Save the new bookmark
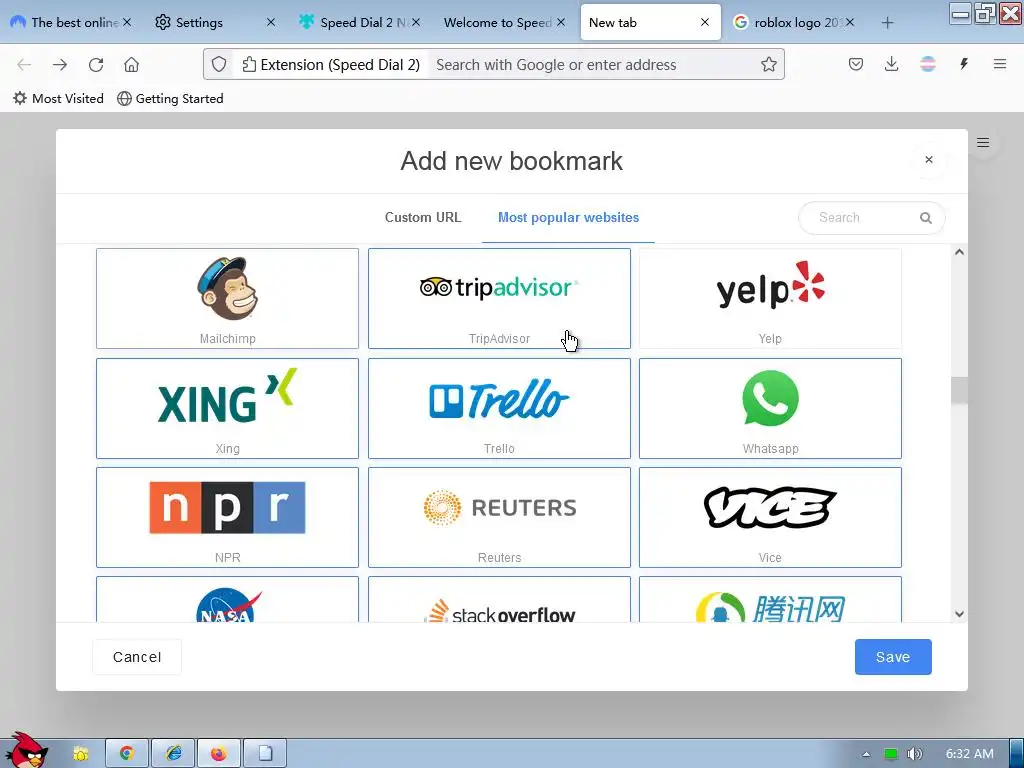 point(893,657)
